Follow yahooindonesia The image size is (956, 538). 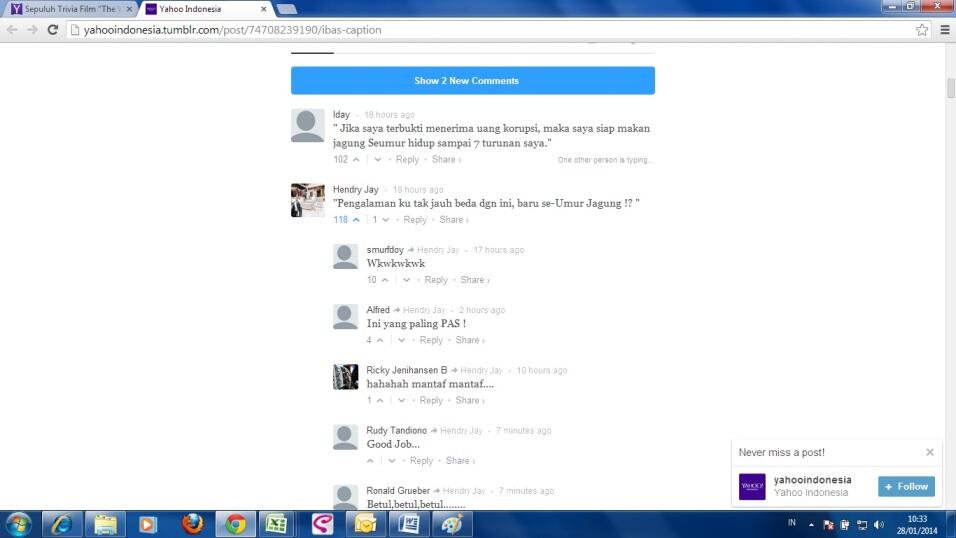[x=906, y=486]
